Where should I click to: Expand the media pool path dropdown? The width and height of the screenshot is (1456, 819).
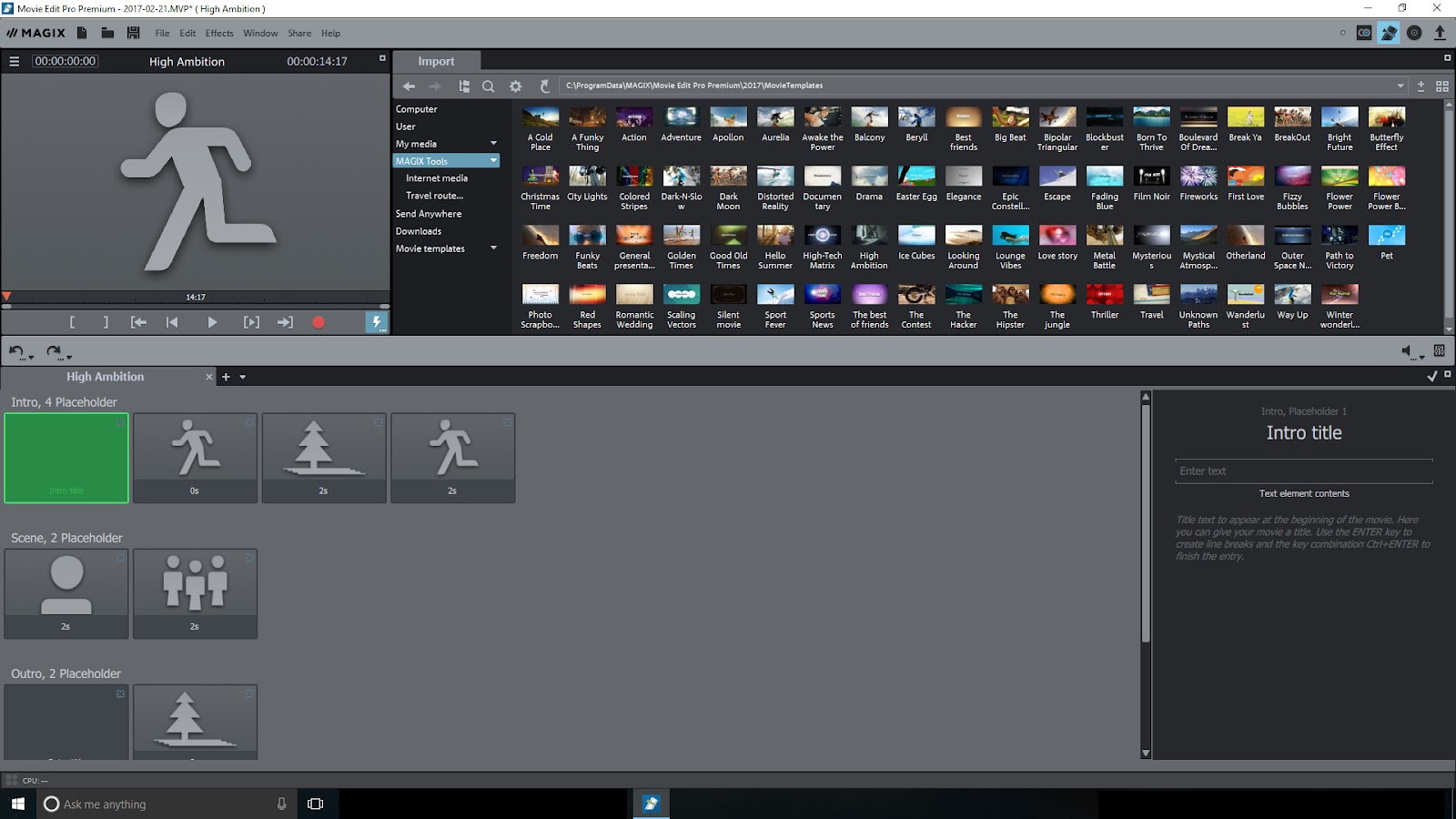[1400, 86]
